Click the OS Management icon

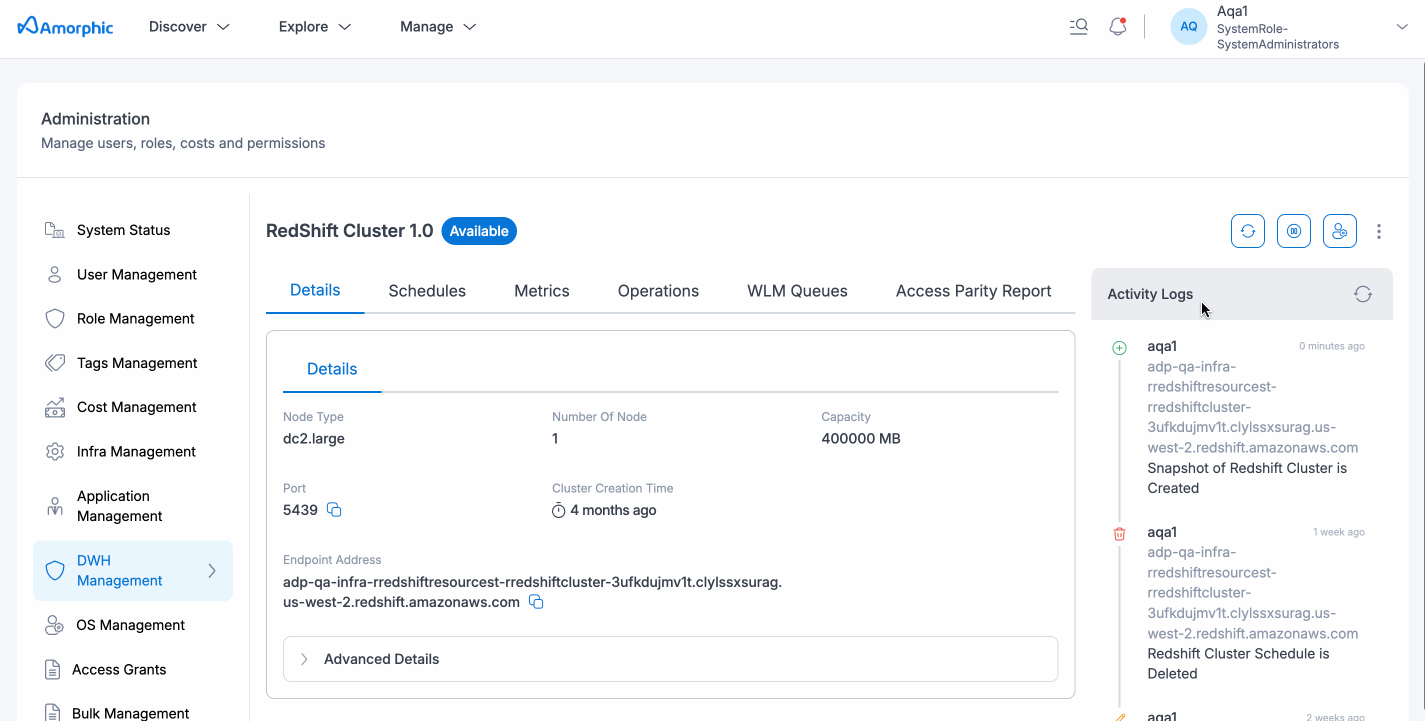[55, 625]
